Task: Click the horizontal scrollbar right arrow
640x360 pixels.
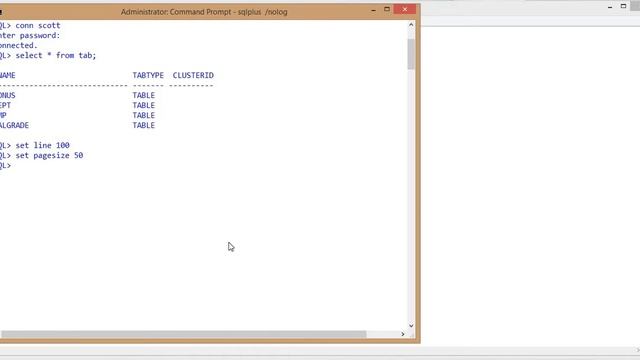Action: point(403,334)
